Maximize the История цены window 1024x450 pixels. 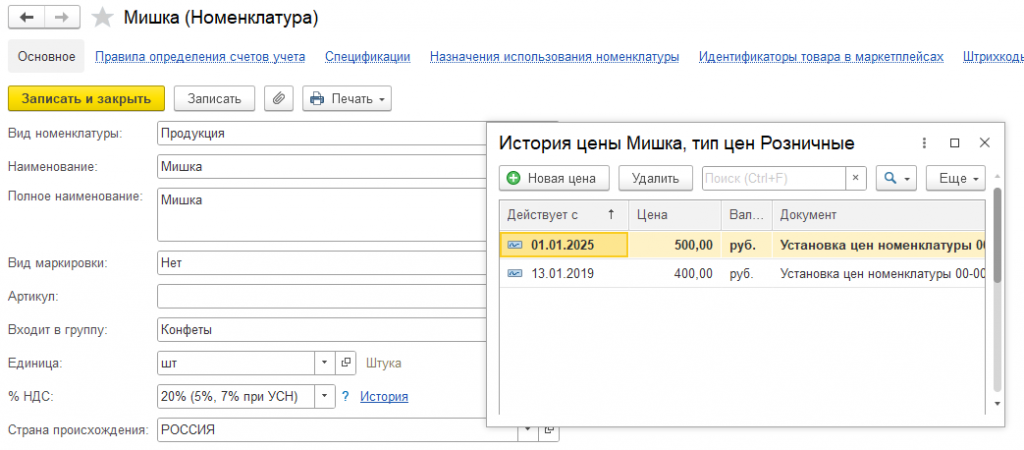click(955, 143)
